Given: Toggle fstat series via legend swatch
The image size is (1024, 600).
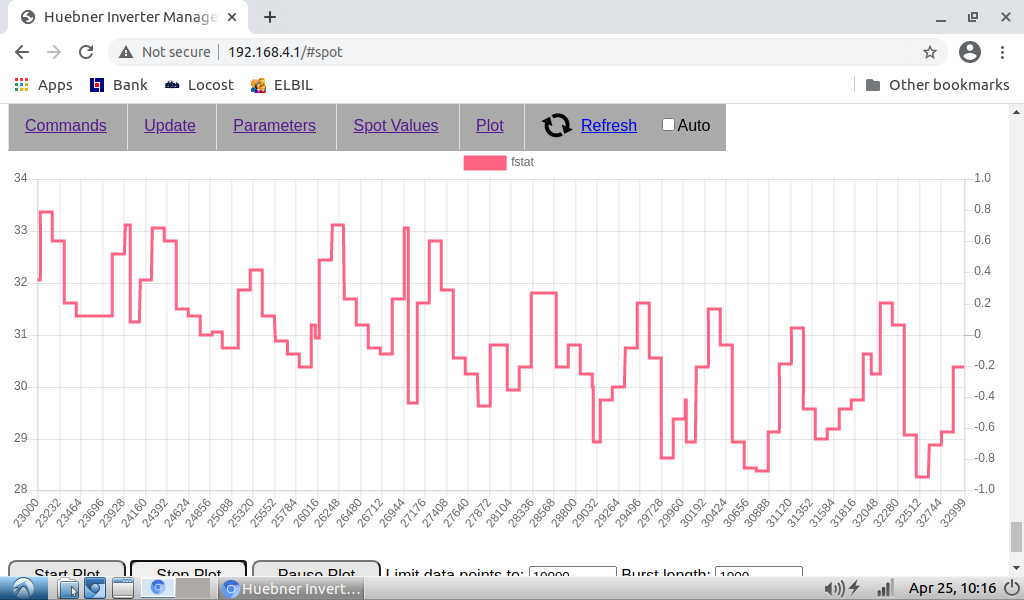Looking at the screenshot, I should [485, 162].
